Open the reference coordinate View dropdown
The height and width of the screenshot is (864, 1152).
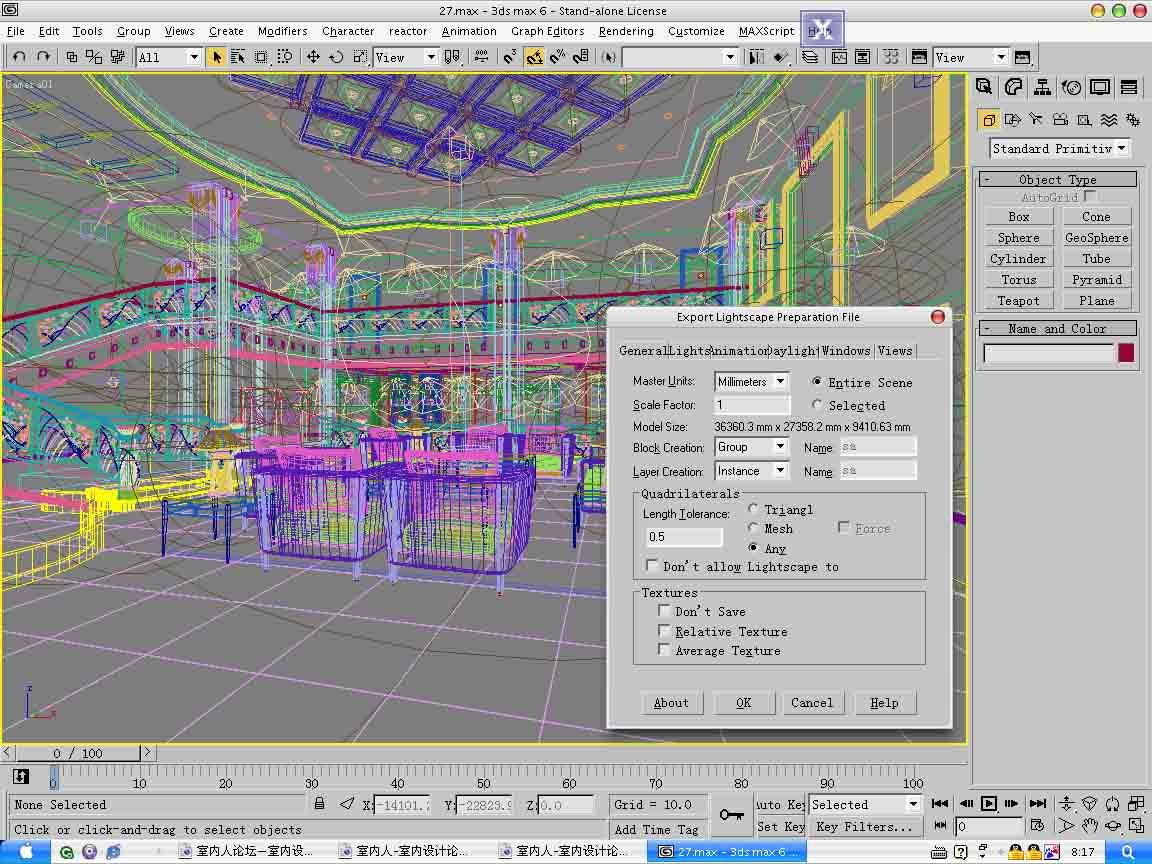pyautogui.click(x=406, y=57)
